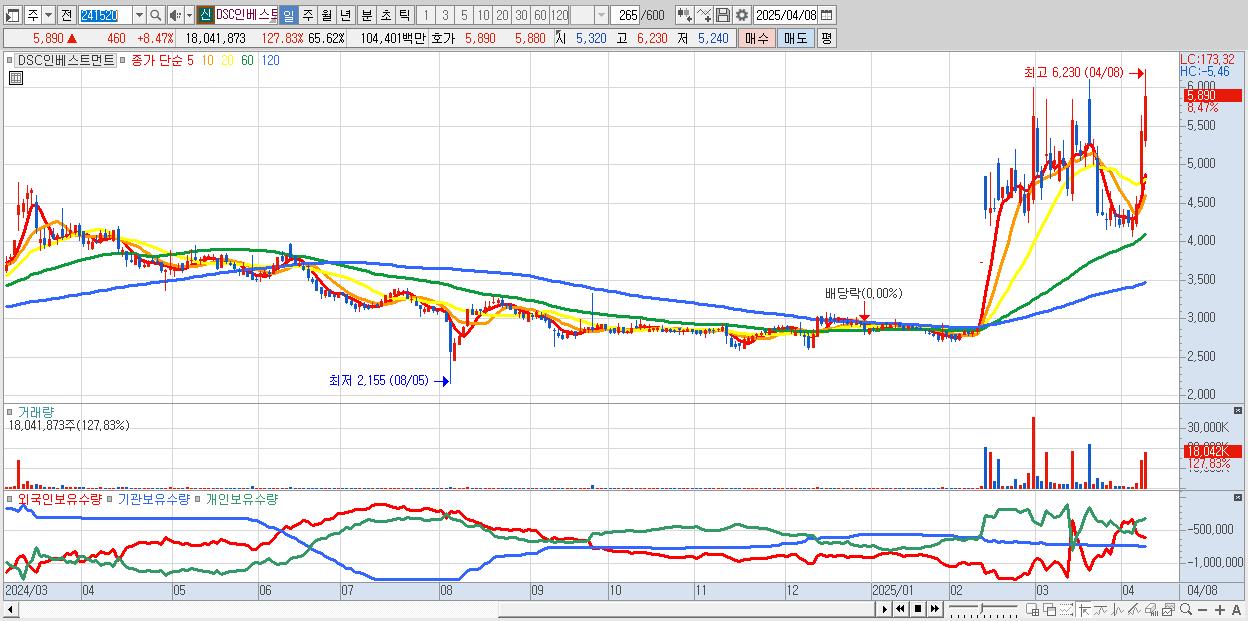The height and width of the screenshot is (621, 1248).
Task: Click the 매수 buy button
Action: (x=757, y=38)
